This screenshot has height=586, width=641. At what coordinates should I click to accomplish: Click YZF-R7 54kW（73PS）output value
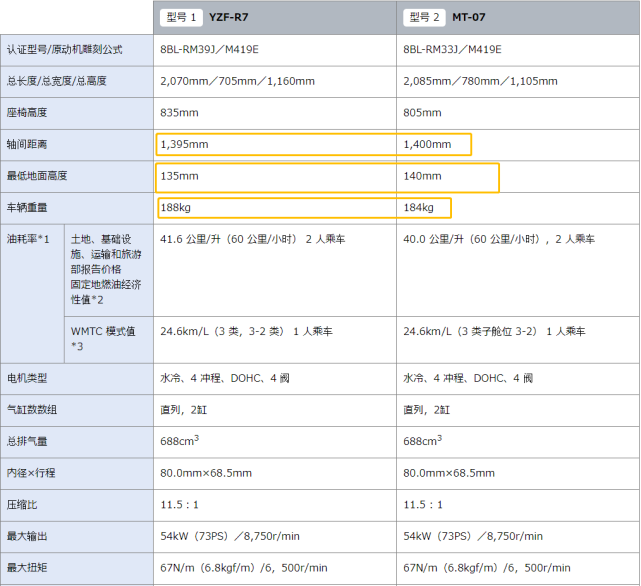coord(230,536)
